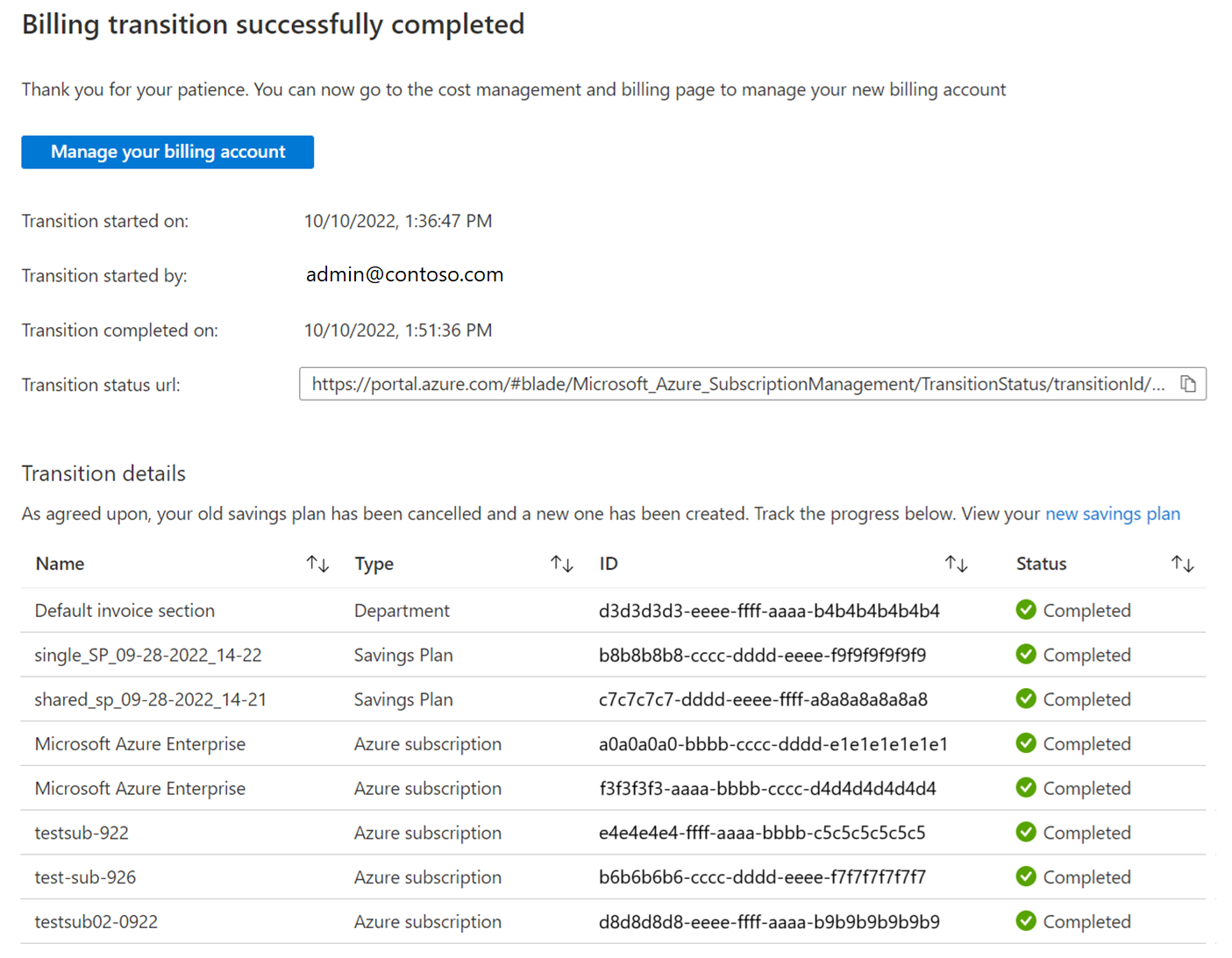Click completed checkmark for testsub-922 row

point(1026,832)
